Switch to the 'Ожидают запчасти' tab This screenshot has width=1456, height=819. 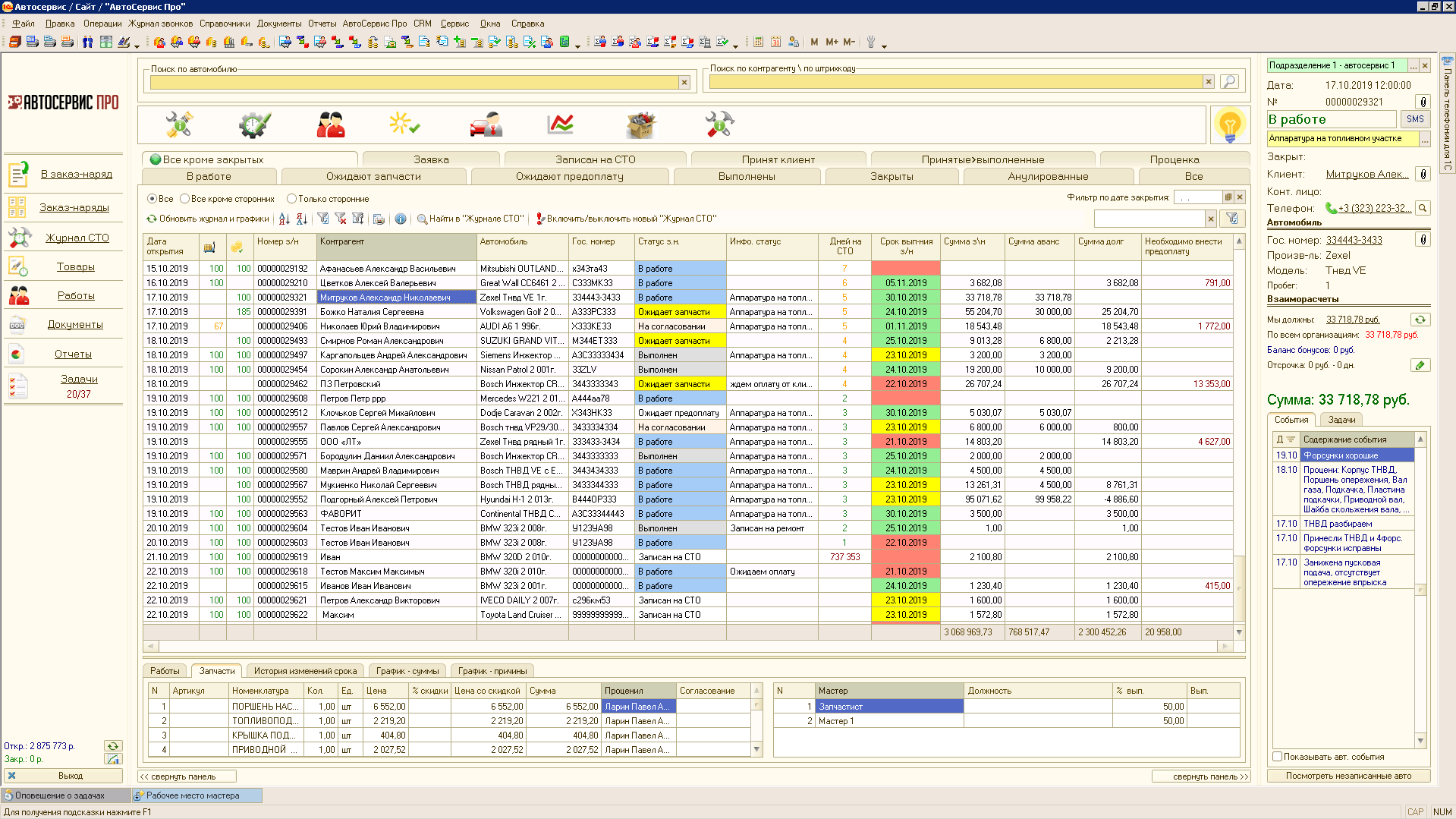coord(373,177)
